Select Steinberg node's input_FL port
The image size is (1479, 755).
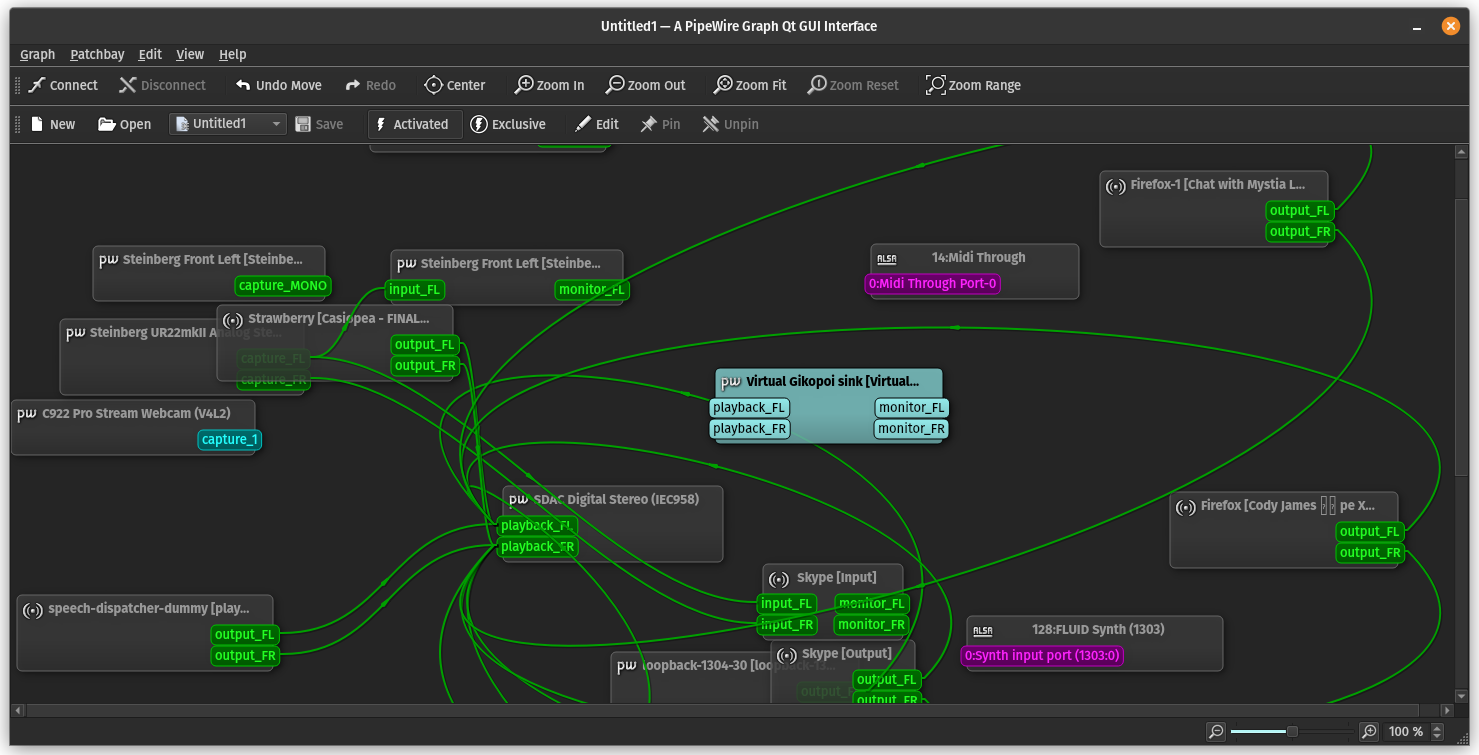pyautogui.click(x=414, y=290)
